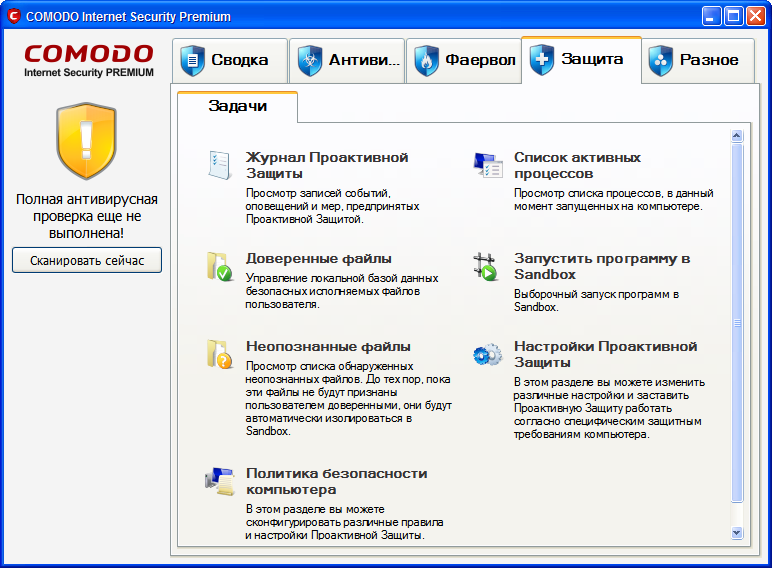Close the COMODO Internet Security window
772x568 pixels.
(756, 16)
